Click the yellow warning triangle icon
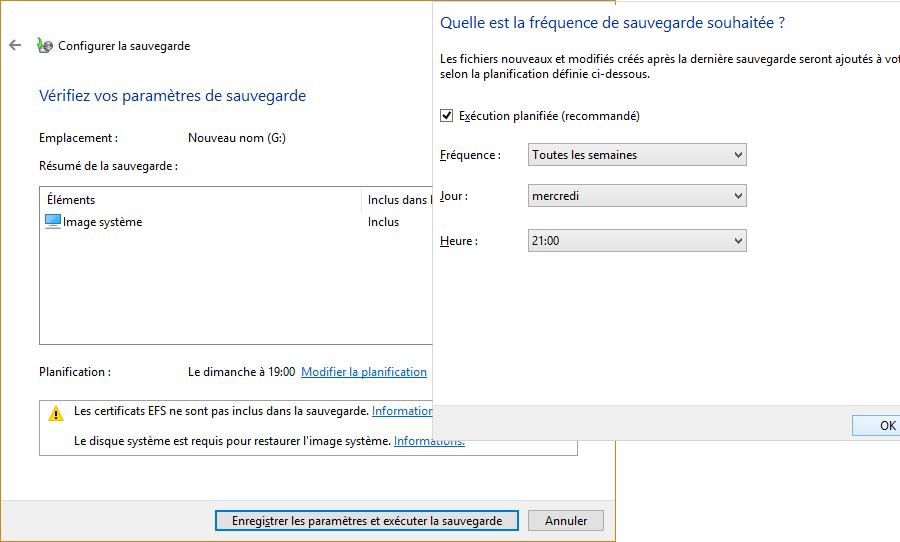This screenshot has width=900, height=542. (56, 412)
